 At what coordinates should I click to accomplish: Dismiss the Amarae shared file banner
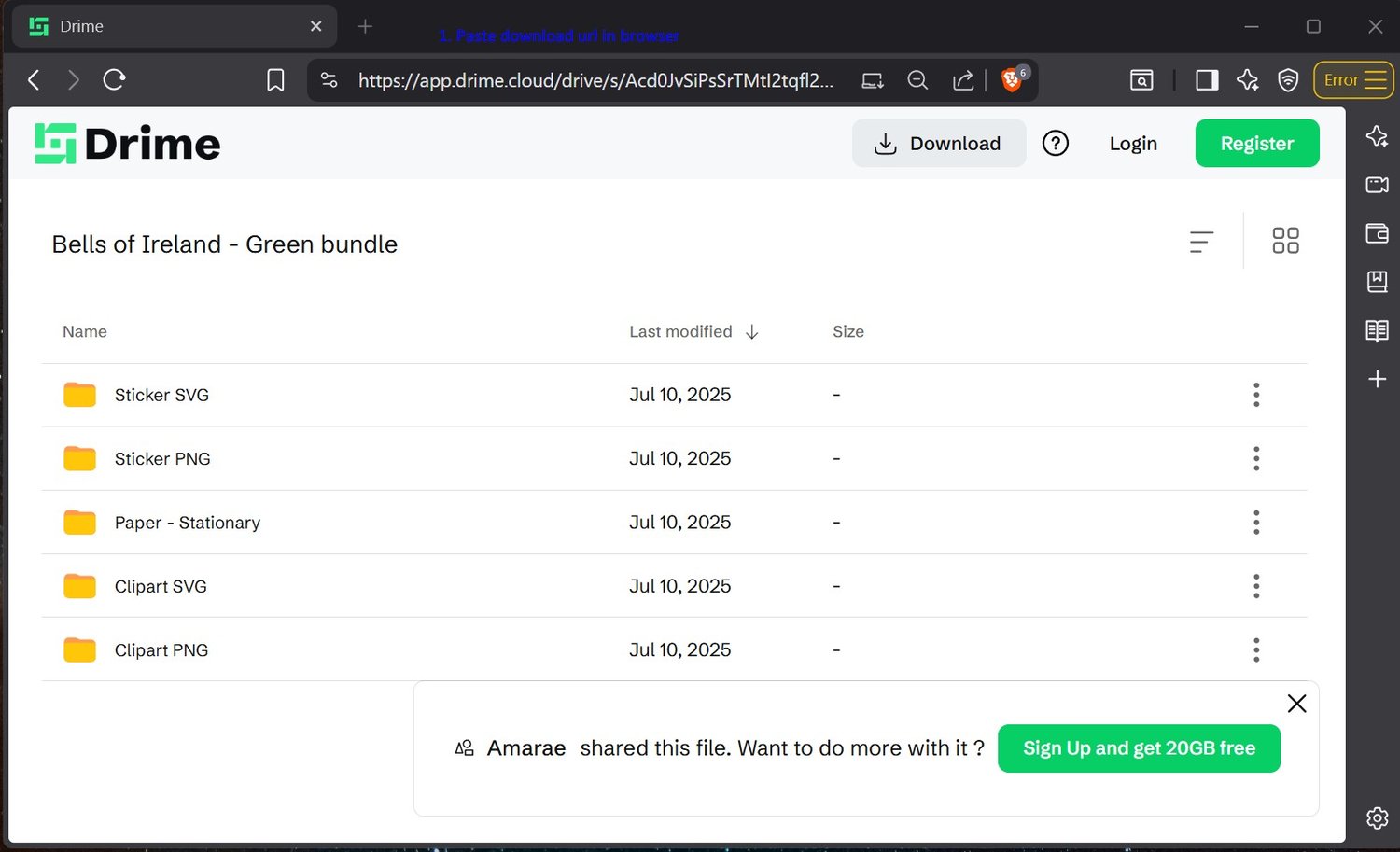pyautogui.click(x=1296, y=704)
